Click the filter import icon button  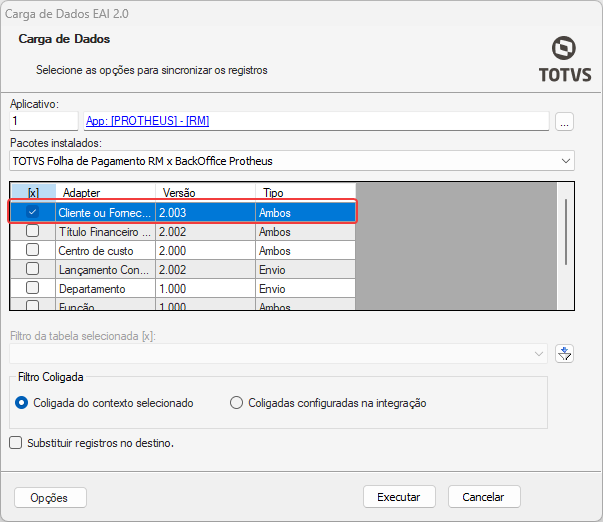pyautogui.click(x=564, y=354)
